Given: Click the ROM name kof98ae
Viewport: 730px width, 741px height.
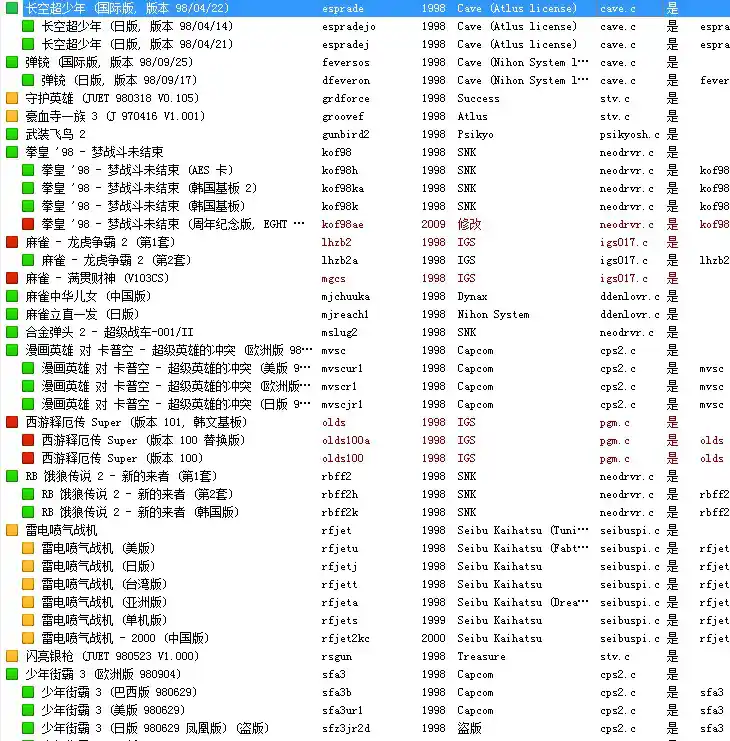Looking at the screenshot, I should click(x=342, y=225).
